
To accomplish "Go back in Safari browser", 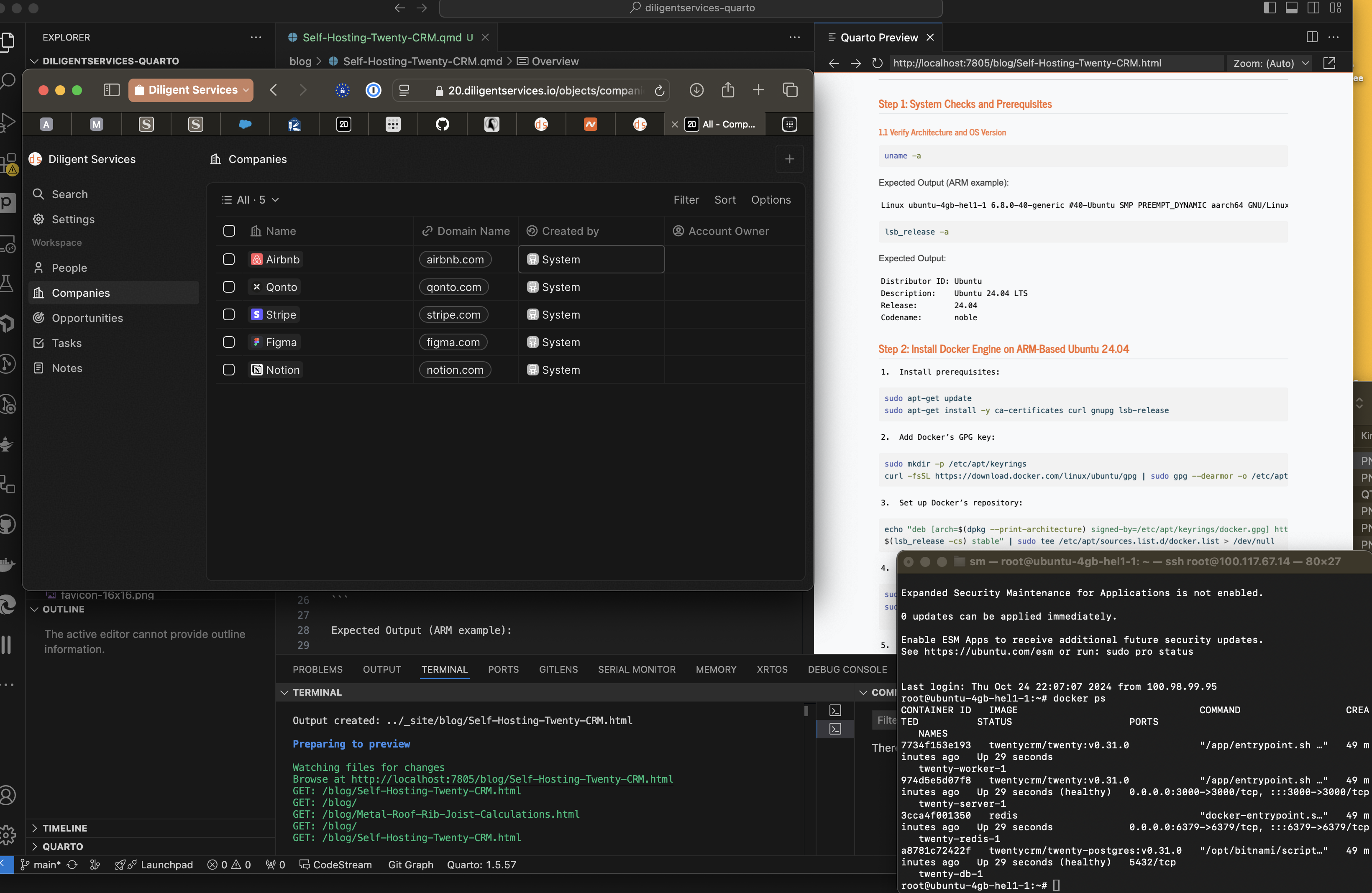I will (273, 90).
